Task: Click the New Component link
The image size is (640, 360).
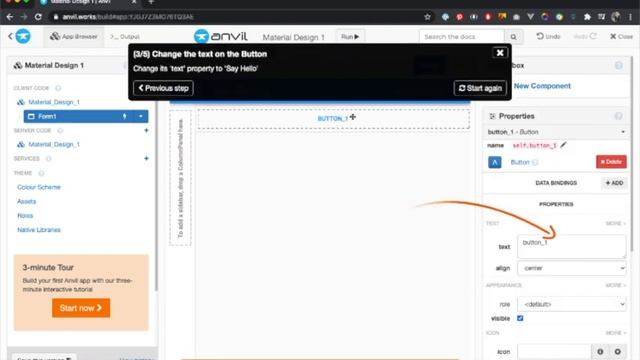Action: click(542, 86)
